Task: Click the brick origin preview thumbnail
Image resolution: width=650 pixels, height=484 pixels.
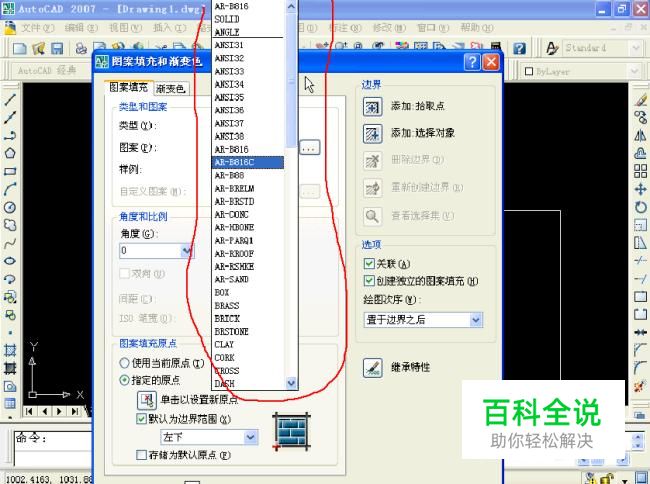Action: pos(292,431)
